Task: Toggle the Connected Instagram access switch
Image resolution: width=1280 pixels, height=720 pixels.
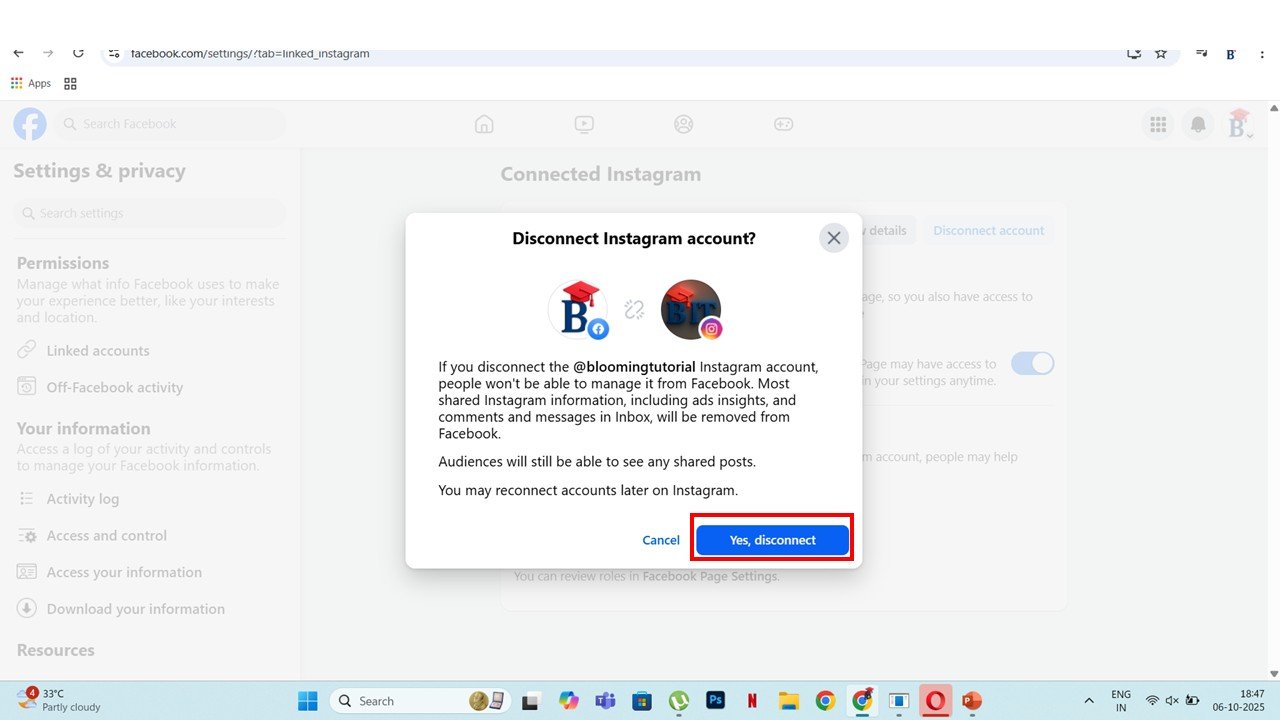Action: pos(1032,363)
